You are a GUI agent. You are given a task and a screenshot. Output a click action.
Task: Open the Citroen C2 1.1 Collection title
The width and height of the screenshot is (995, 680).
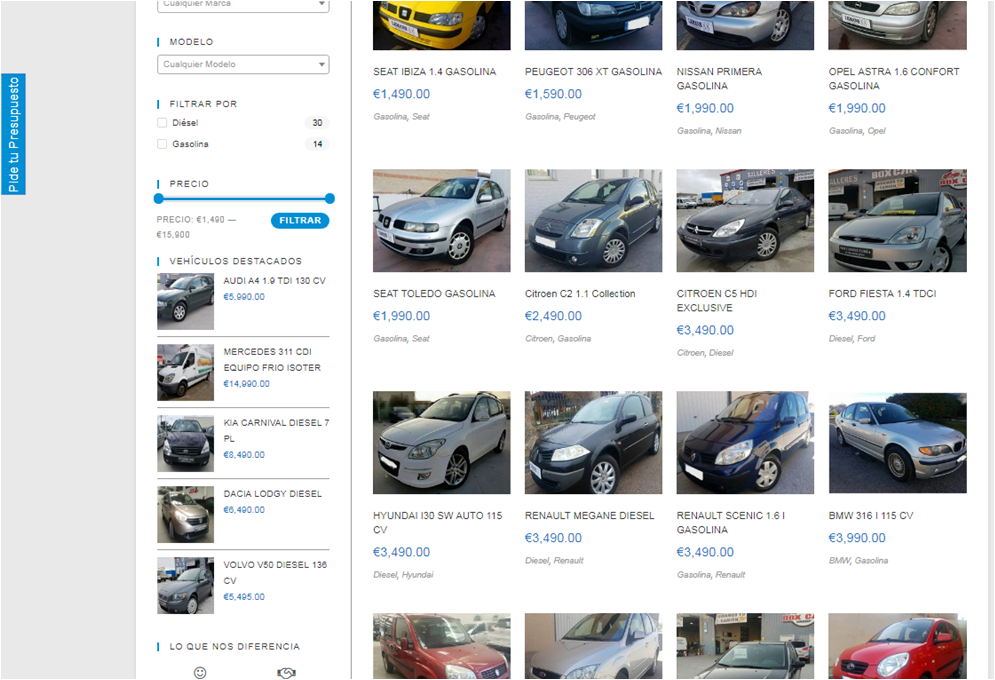point(580,294)
